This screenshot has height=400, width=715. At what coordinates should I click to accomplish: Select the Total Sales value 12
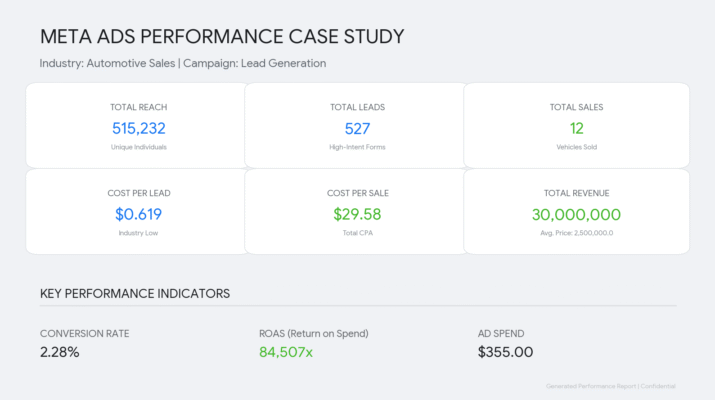(x=576, y=128)
